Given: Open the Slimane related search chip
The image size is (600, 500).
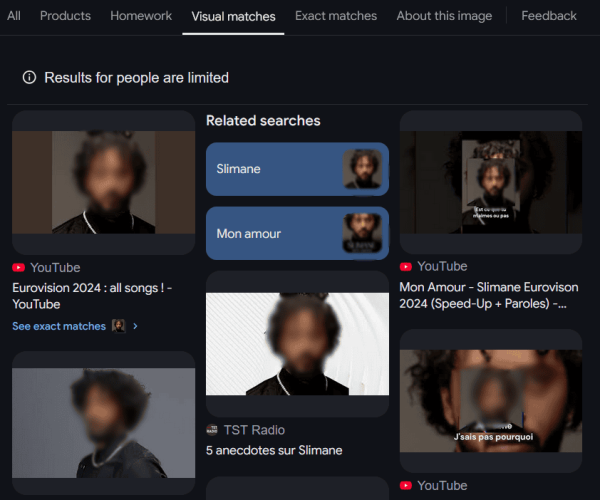Looking at the screenshot, I should [297, 169].
